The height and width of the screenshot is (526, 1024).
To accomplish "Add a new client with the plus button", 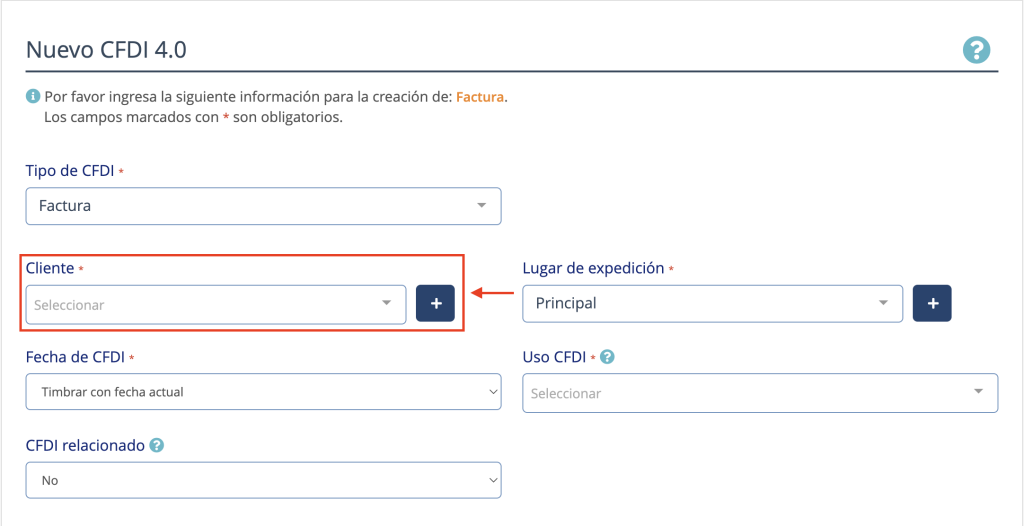I will 435,303.
